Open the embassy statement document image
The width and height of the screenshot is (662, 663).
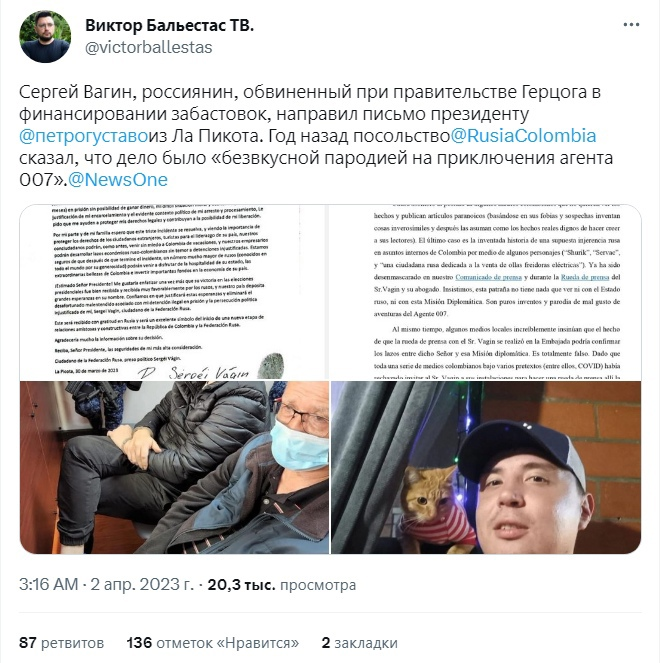486,292
